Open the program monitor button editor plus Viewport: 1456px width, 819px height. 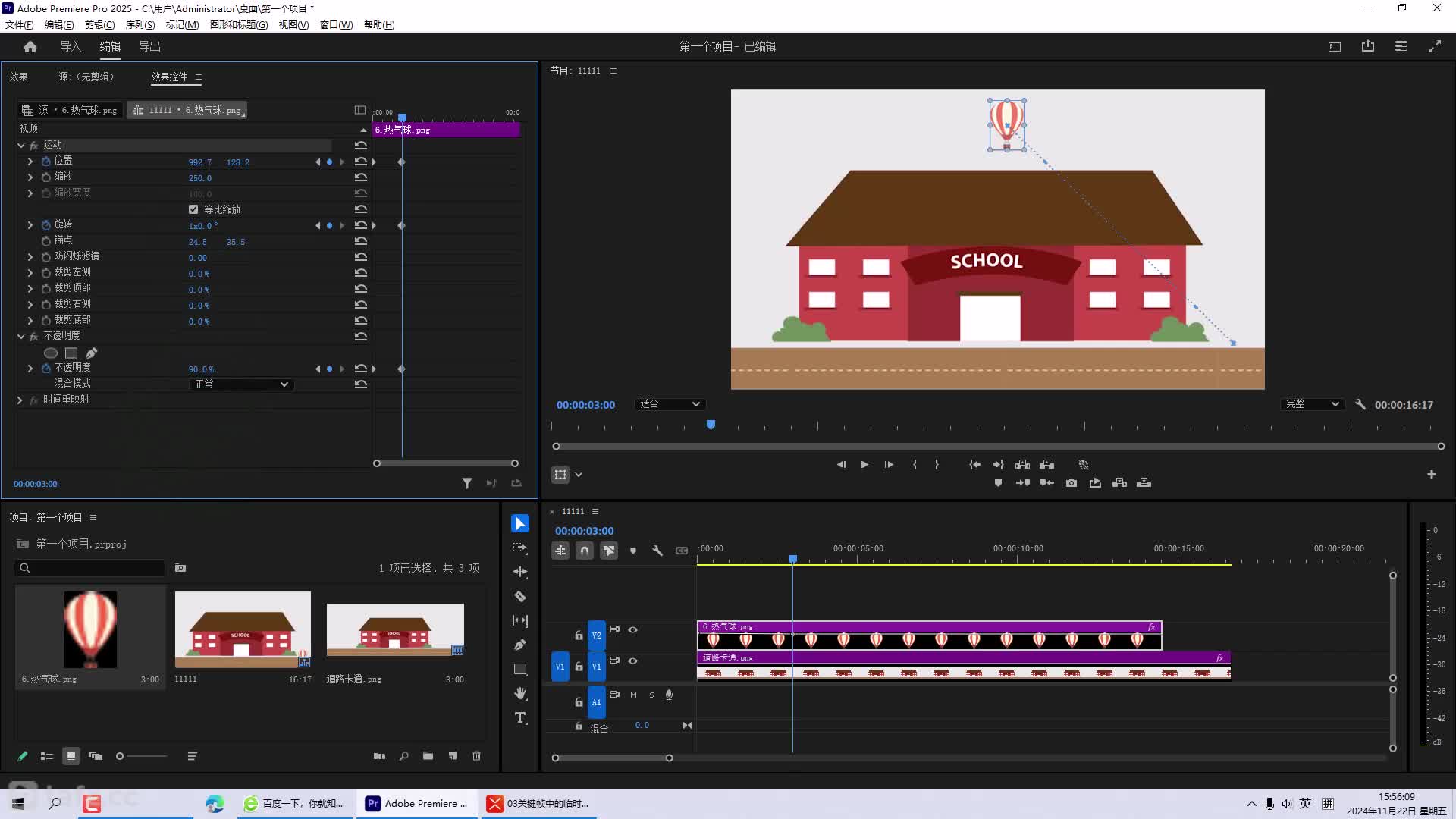point(1432,474)
